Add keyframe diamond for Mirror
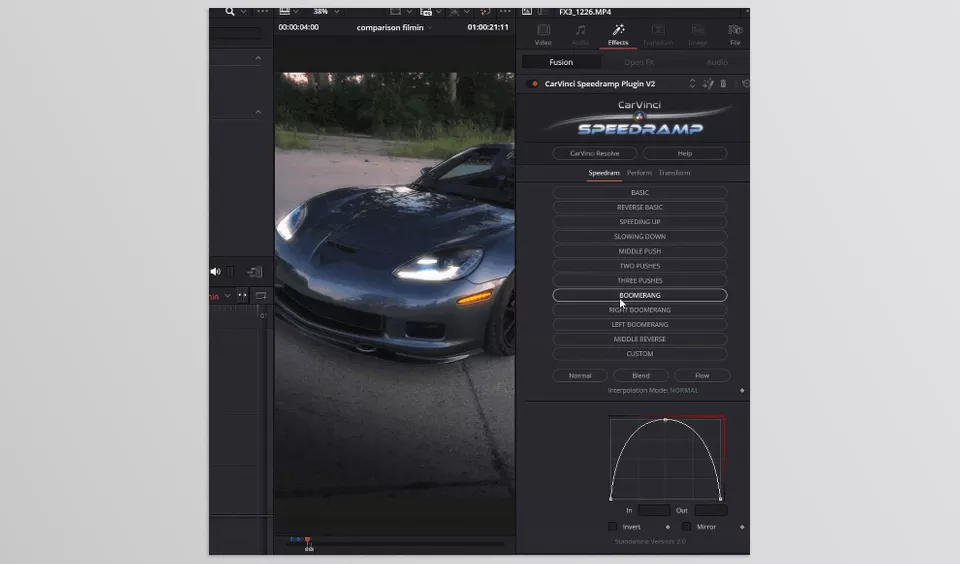The image size is (960, 564). pyautogui.click(x=742, y=527)
